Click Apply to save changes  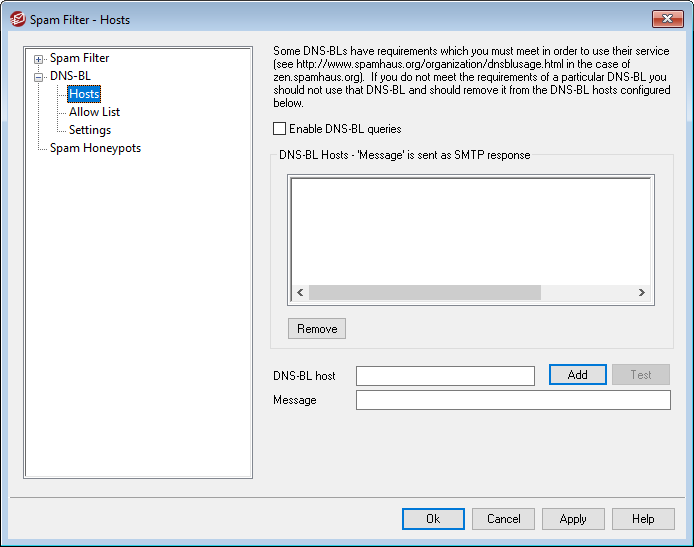click(573, 519)
